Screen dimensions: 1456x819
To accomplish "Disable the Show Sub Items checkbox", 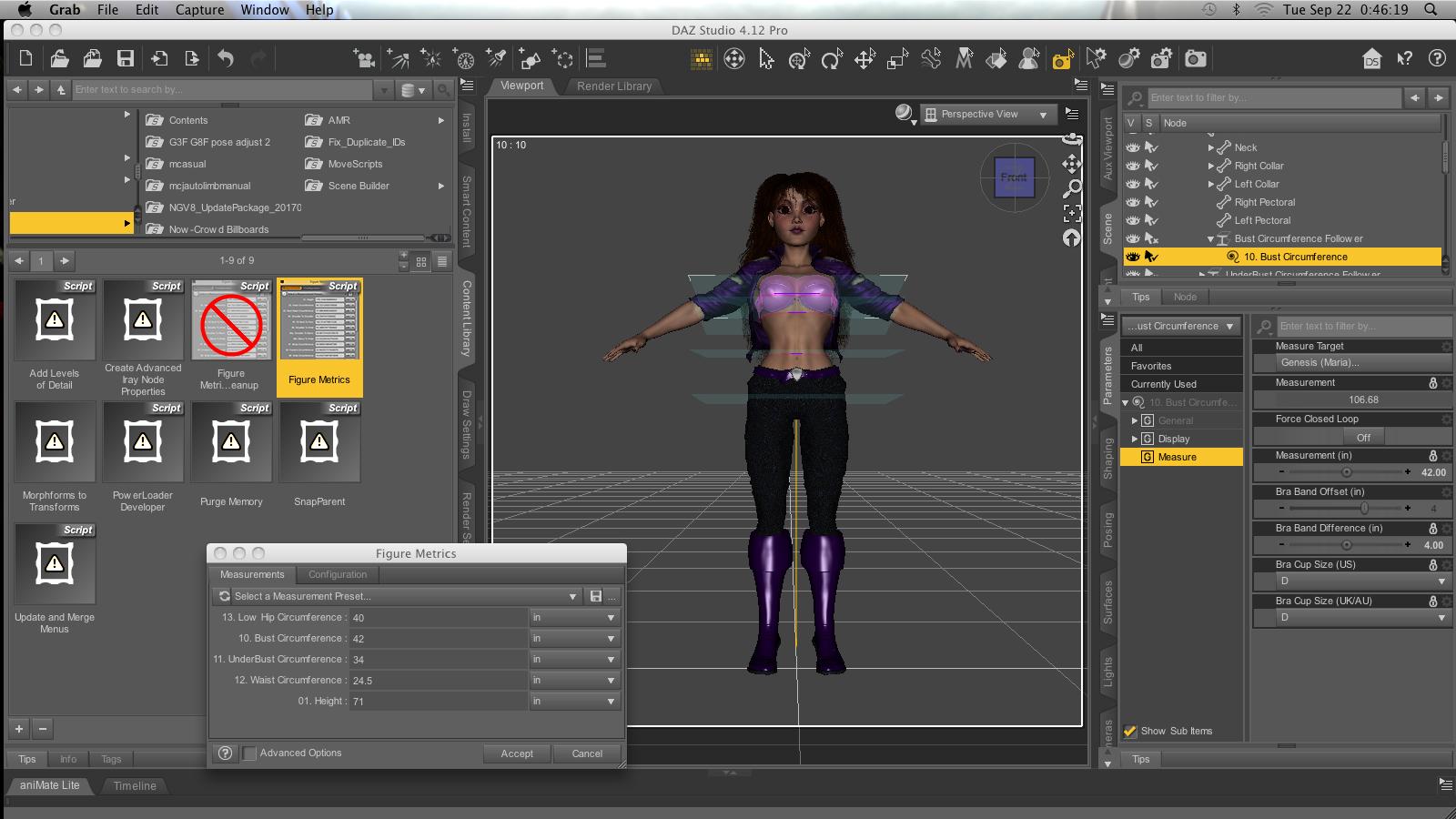I will pos(1130,731).
